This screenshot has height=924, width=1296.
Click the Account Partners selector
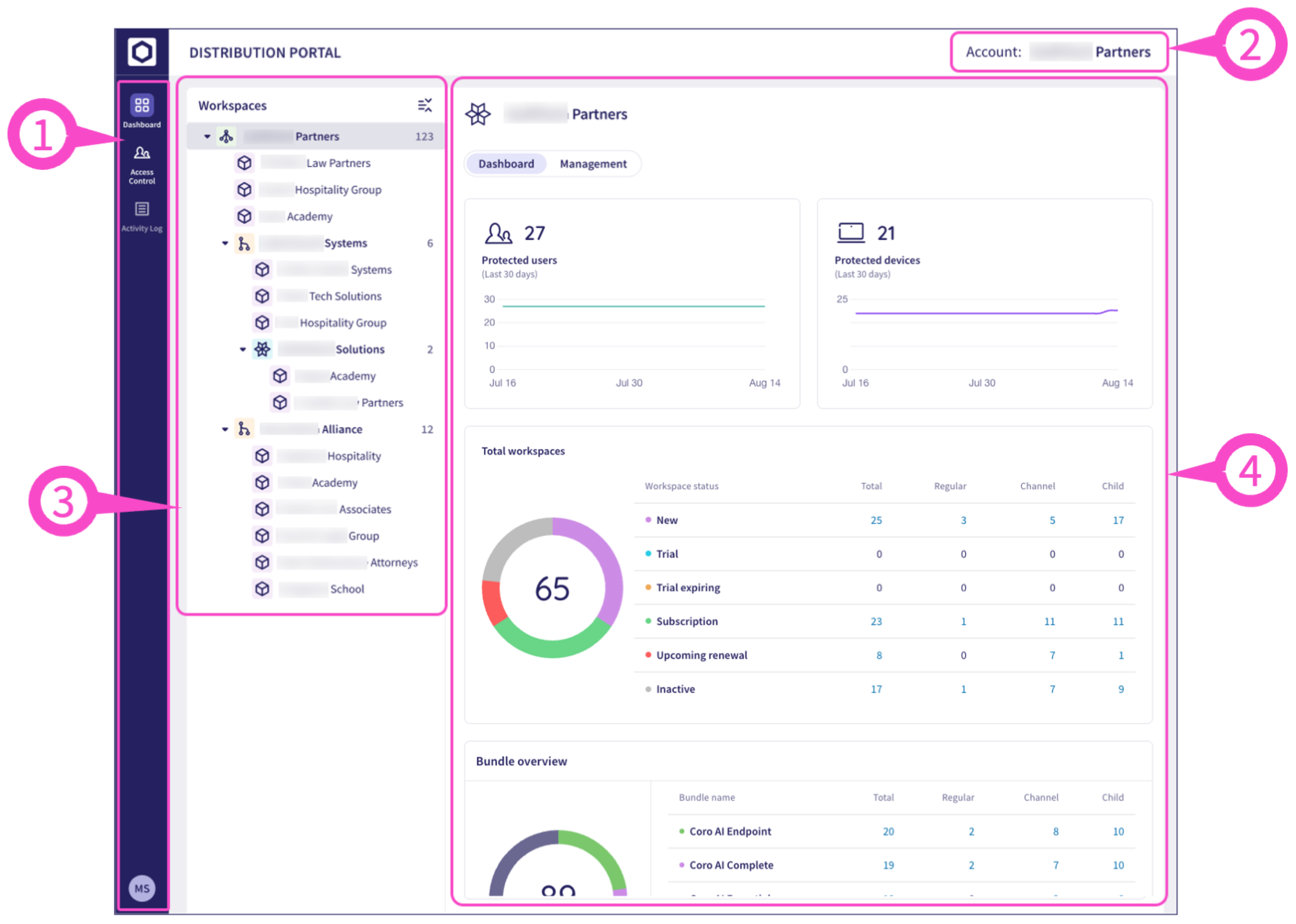tap(1058, 52)
